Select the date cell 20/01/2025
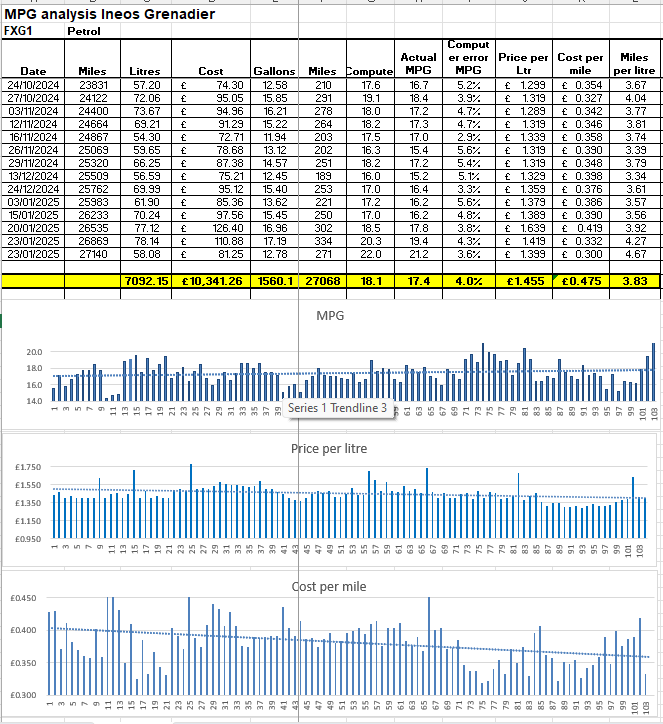This screenshot has width=663, height=724. pyautogui.click(x=33, y=228)
